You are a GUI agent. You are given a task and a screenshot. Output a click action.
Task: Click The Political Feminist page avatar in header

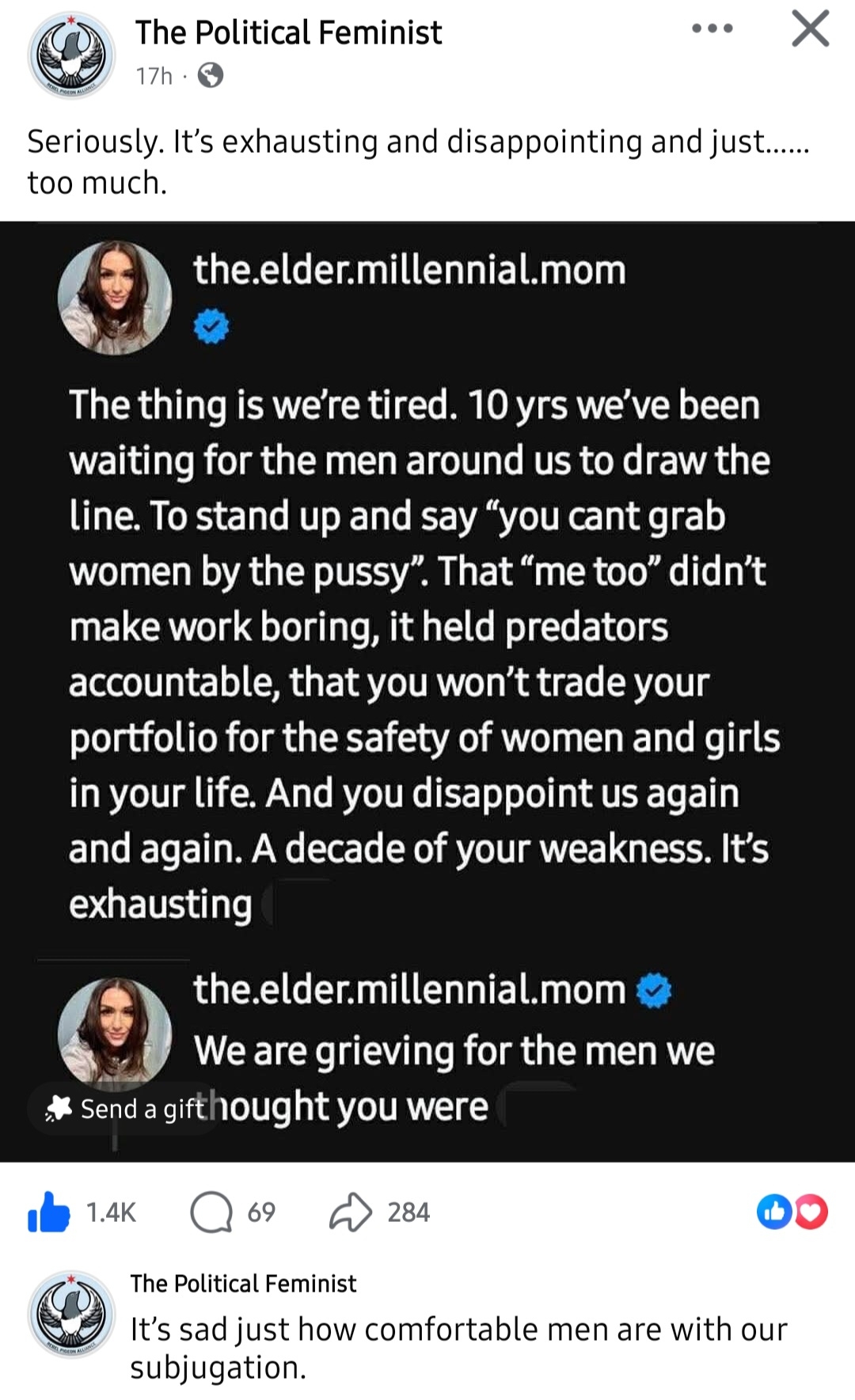pyautogui.click(x=71, y=55)
